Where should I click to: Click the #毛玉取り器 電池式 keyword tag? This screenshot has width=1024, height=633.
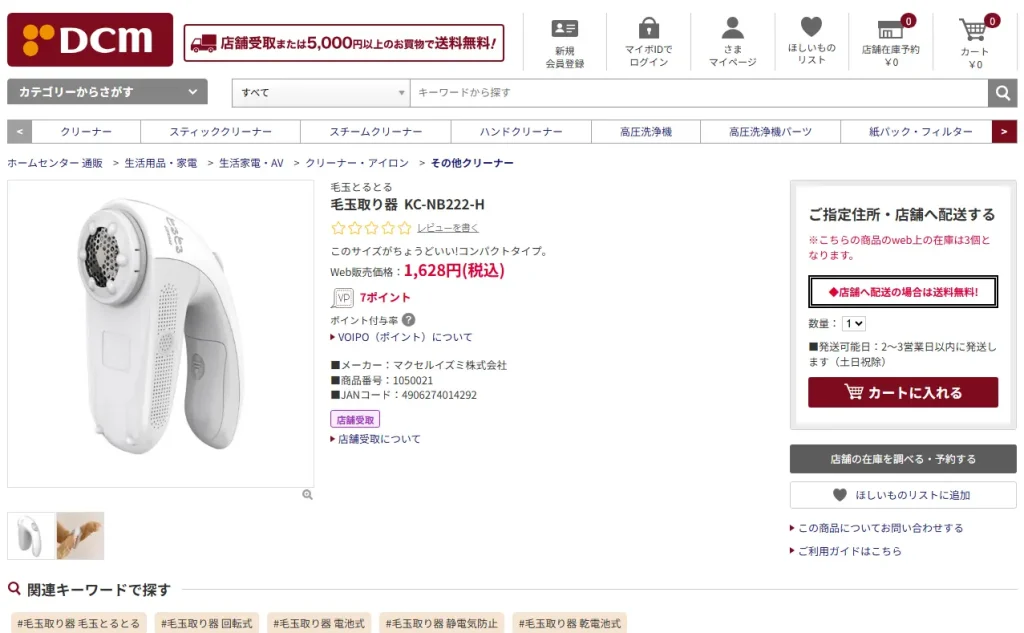coord(318,622)
